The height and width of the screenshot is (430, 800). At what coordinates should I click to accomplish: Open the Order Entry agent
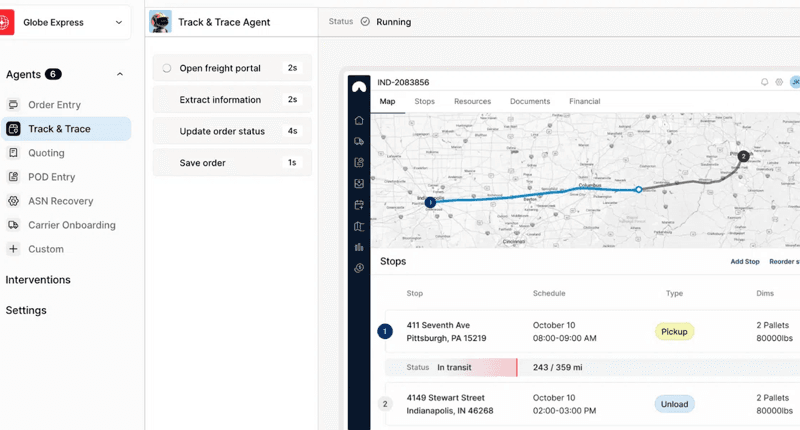click(54, 105)
